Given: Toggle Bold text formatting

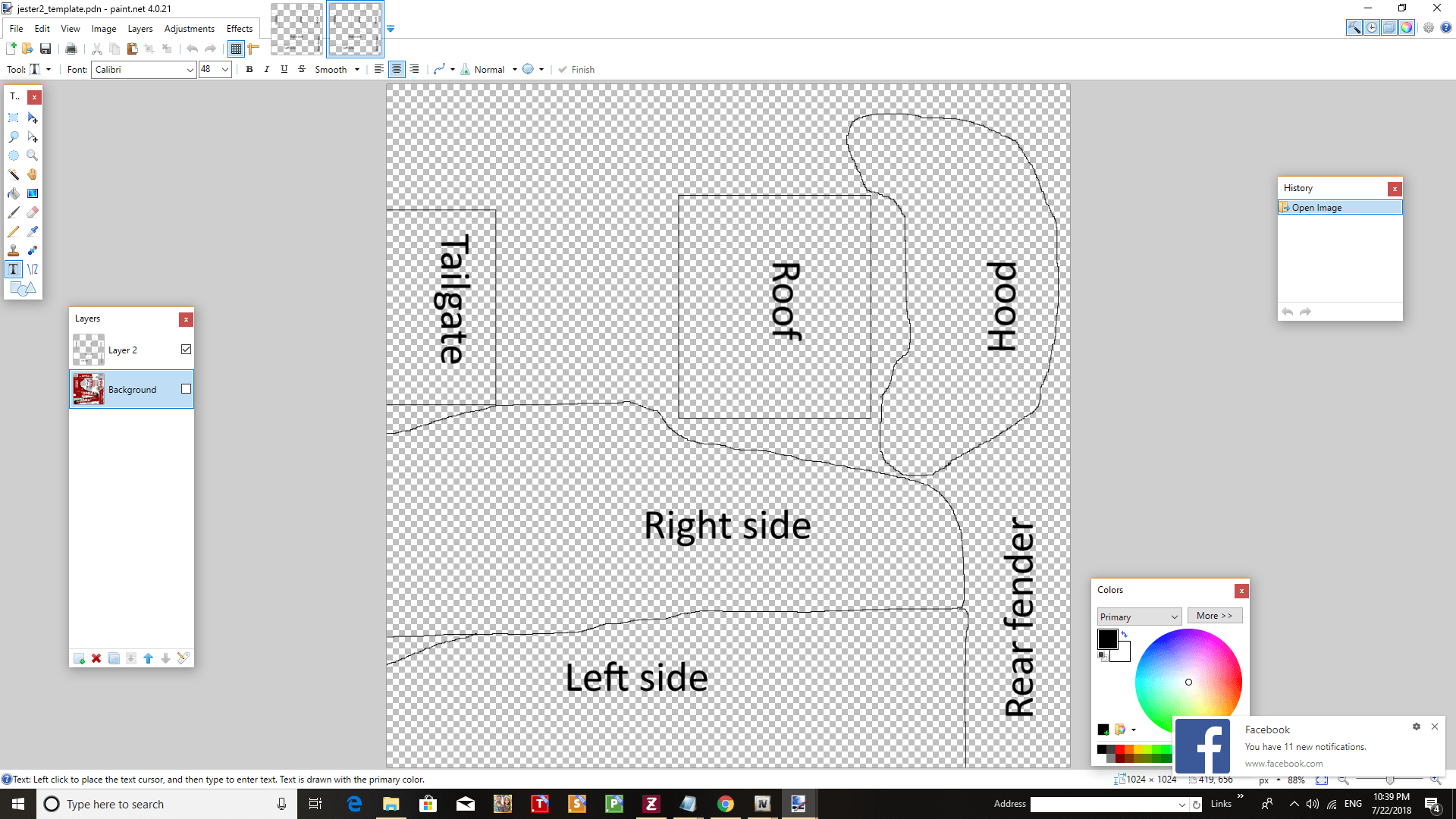Looking at the screenshot, I should pos(249,69).
